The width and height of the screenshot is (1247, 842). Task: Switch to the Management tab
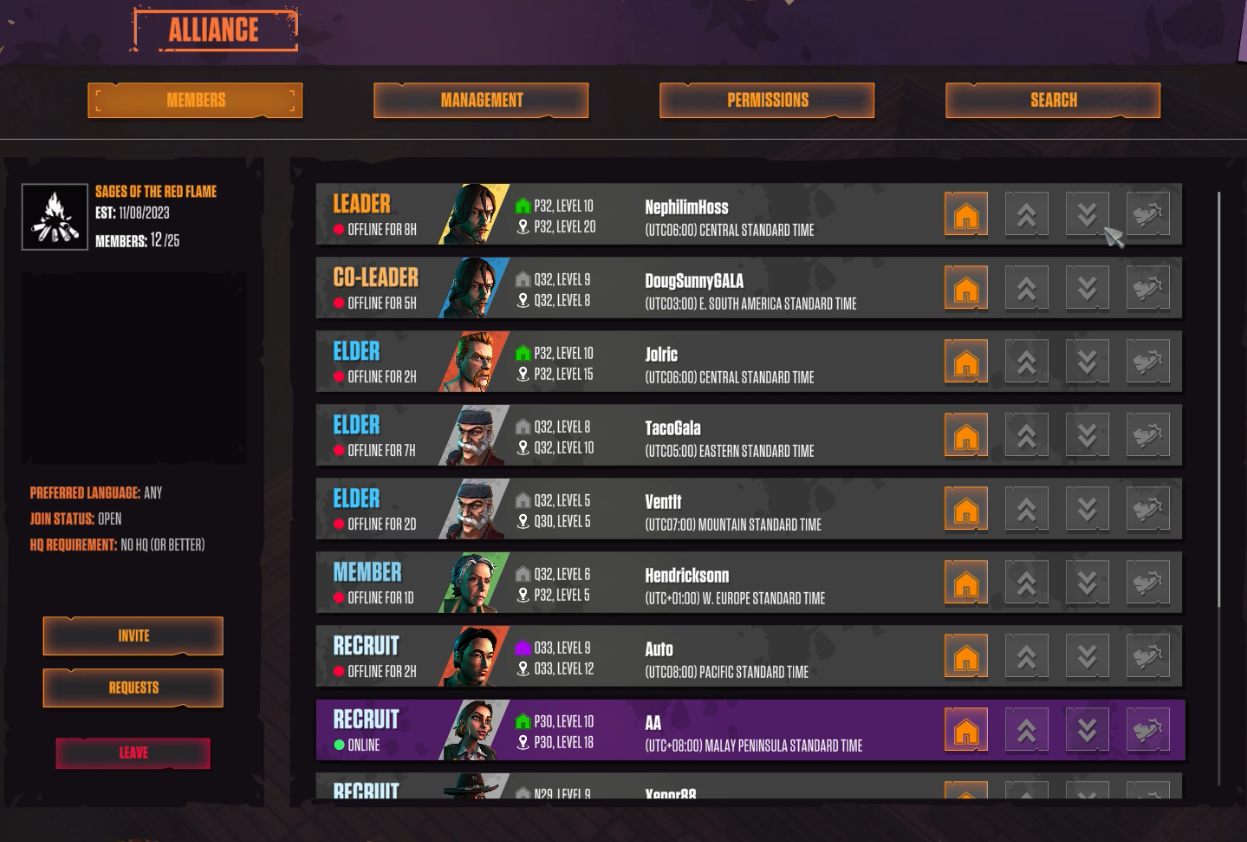(x=481, y=100)
